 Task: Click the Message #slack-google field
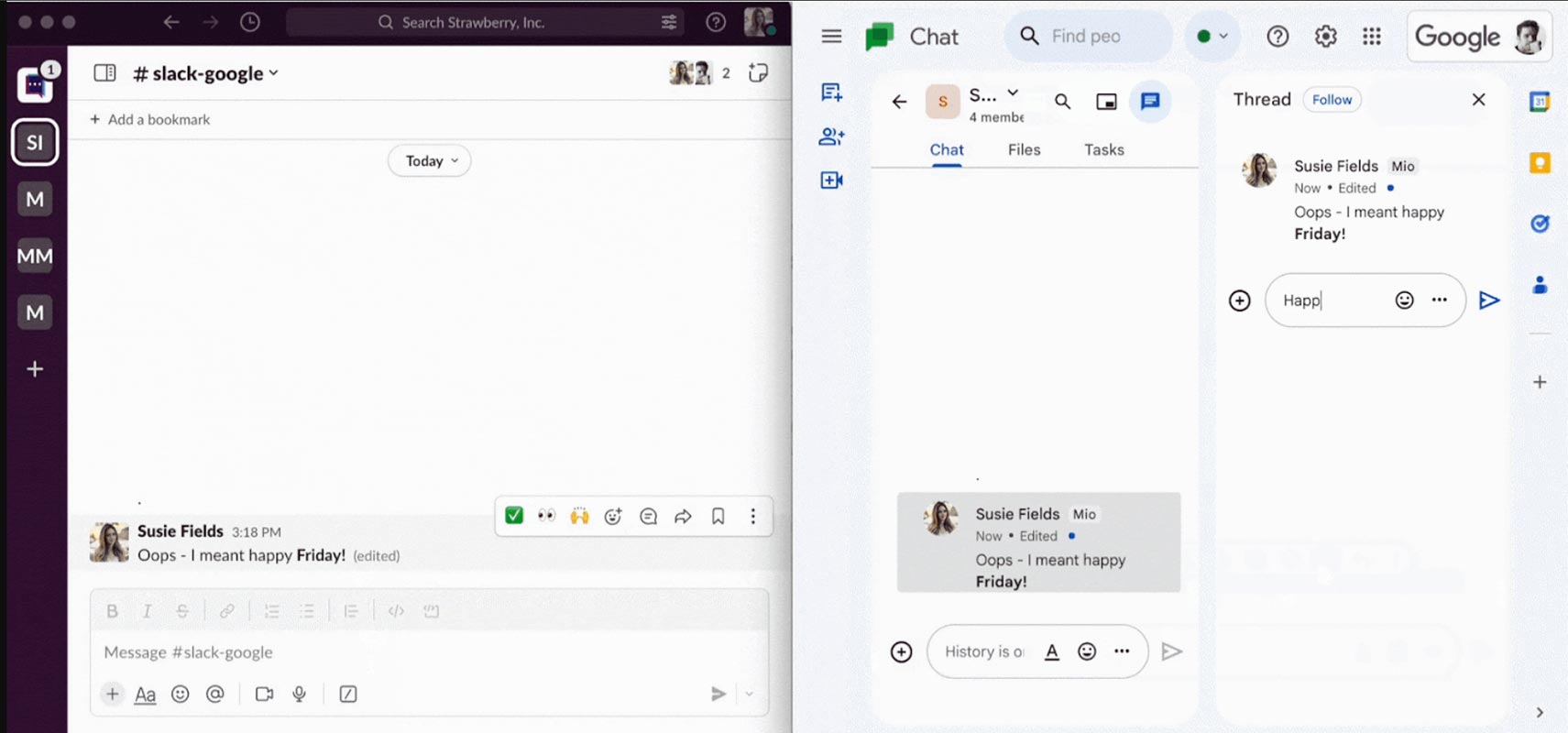click(x=429, y=652)
